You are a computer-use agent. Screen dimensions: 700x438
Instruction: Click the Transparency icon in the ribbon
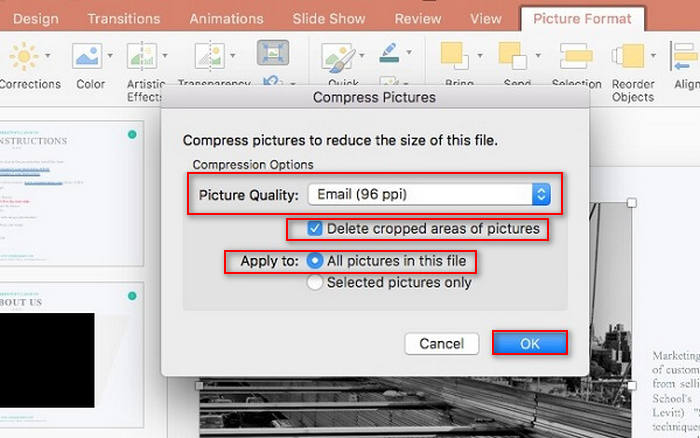click(208, 58)
